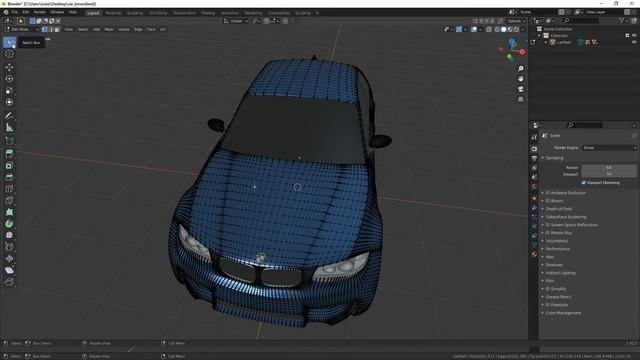
Task: Expand the Shadows panel
Action: point(554,265)
